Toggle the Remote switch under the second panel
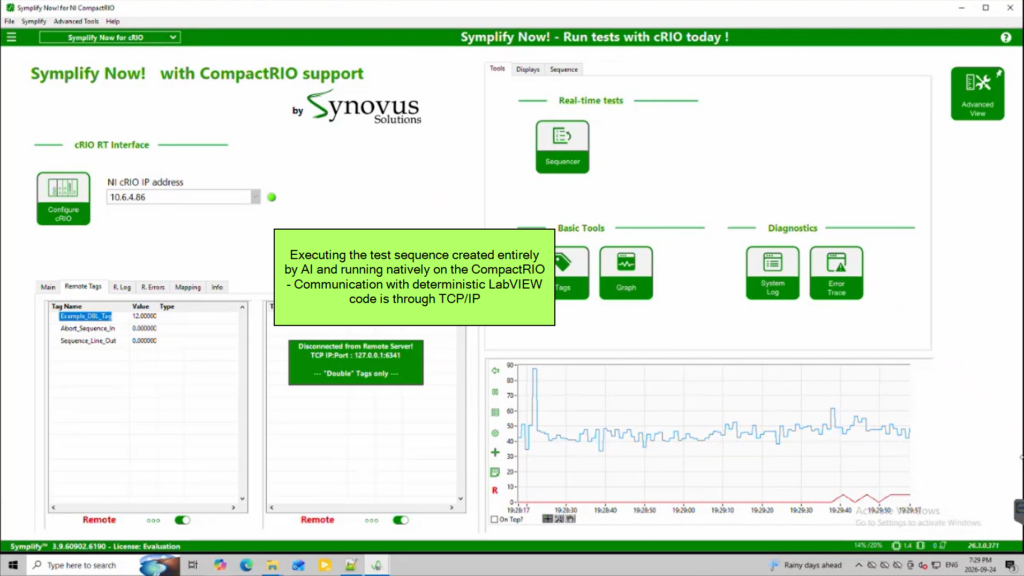The image size is (1024, 576). pos(400,520)
